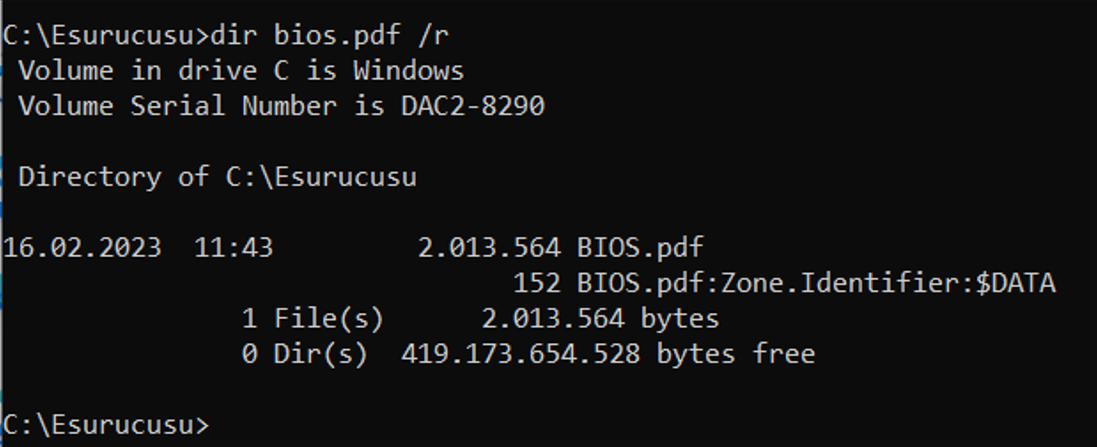Click the BIOS.pdf:Zone.Identifier:$DATA stream entry
This screenshot has height=447, width=1097.
816,283
